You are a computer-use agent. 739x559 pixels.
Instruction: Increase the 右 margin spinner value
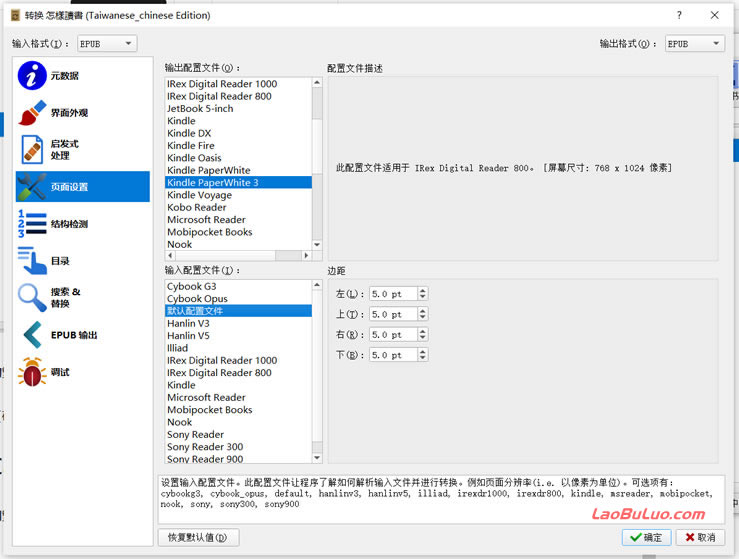click(x=423, y=331)
